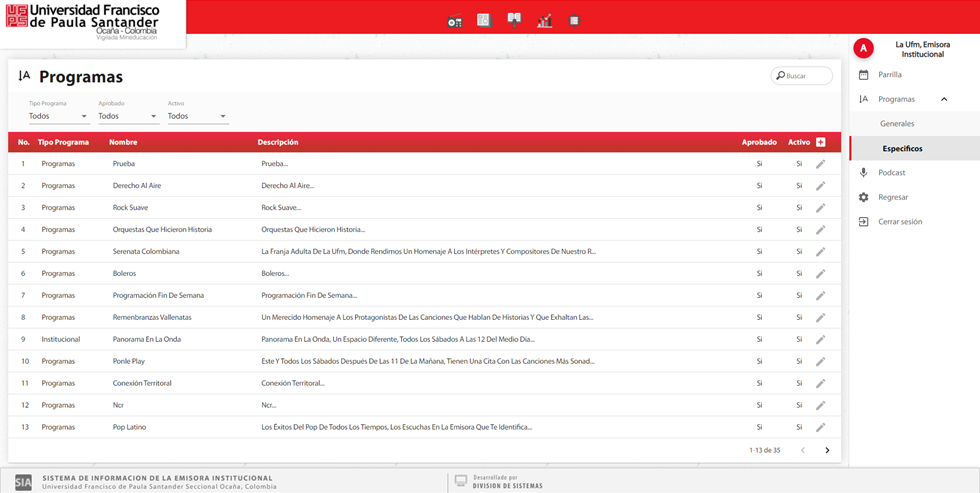Collapse the Programas sidebar menu
This screenshot has width=980, height=493.
pyautogui.click(x=944, y=99)
